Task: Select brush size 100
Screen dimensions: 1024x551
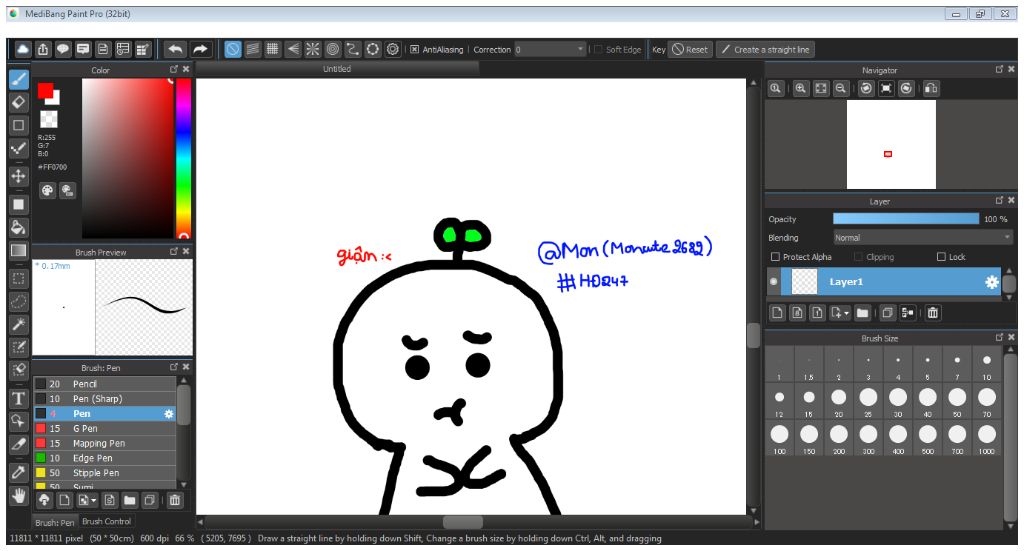Action: tap(779, 439)
